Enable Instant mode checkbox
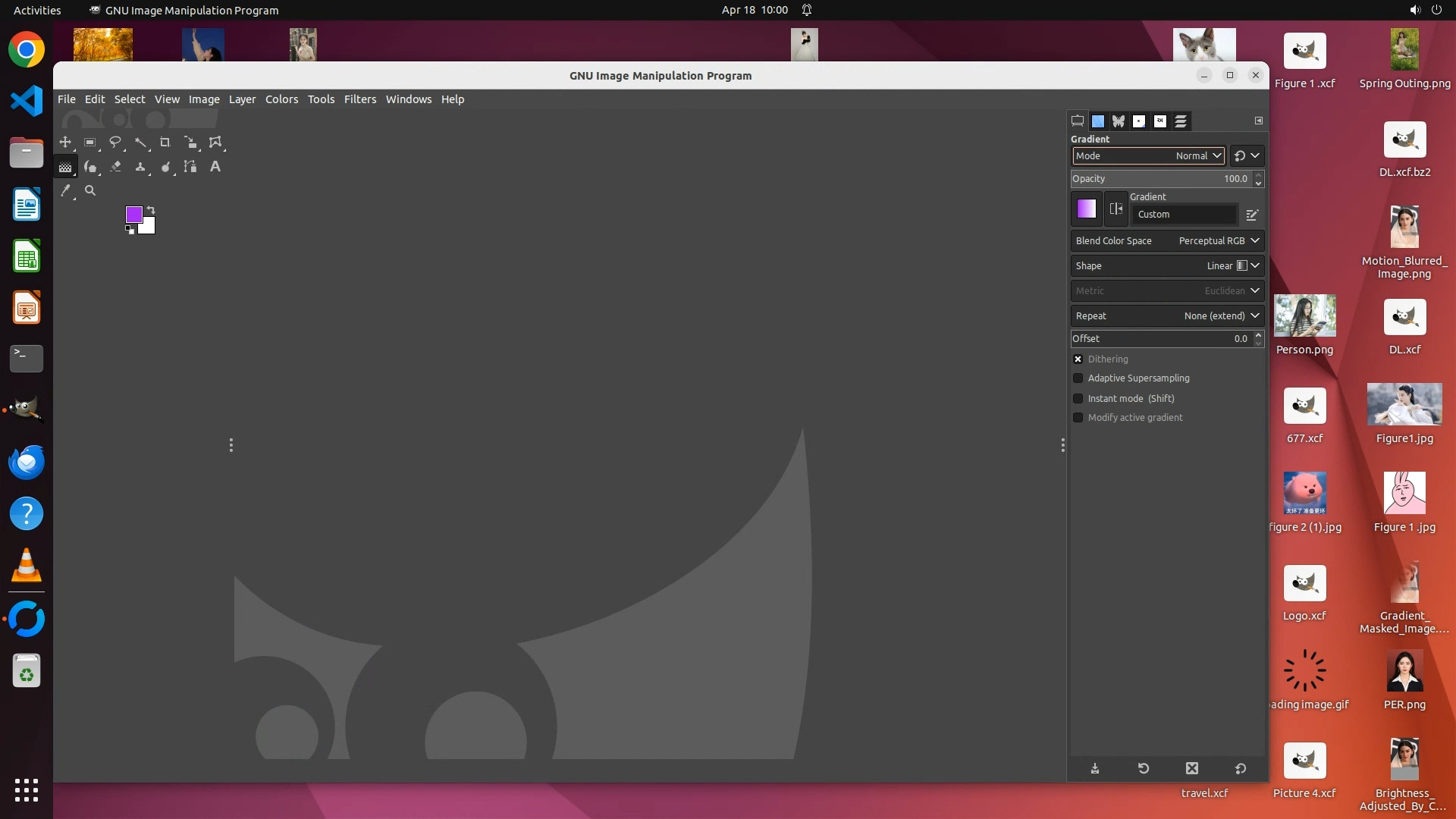The width and height of the screenshot is (1456, 819). 1078,399
